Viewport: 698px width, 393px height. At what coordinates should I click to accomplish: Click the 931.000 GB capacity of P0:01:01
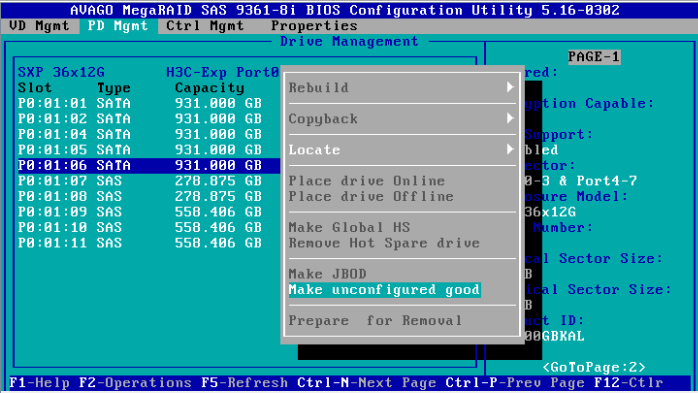[x=218, y=103]
